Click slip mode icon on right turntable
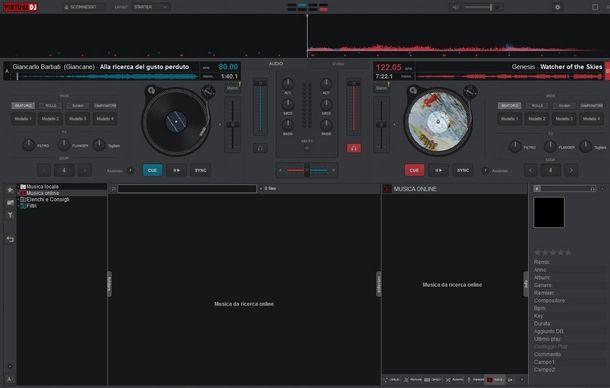The height and width of the screenshot is (388, 610). [x=413, y=91]
